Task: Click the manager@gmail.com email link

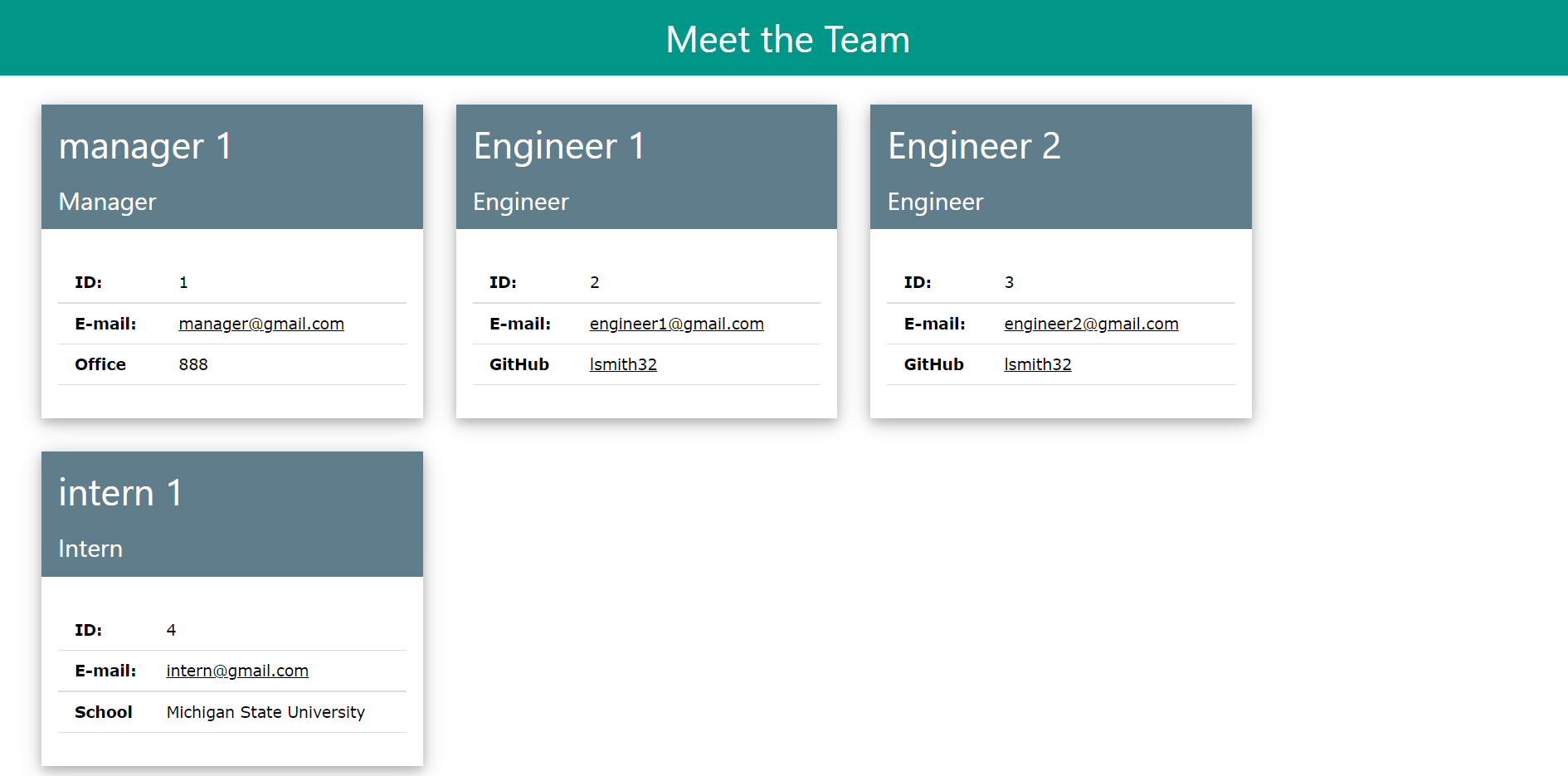Action: pyautogui.click(x=261, y=324)
